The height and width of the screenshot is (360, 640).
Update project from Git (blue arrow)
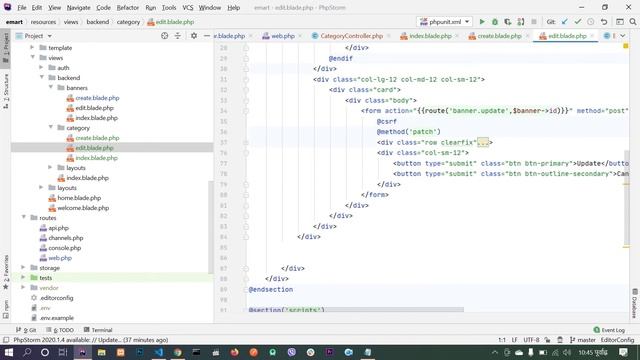click(x=564, y=22)
